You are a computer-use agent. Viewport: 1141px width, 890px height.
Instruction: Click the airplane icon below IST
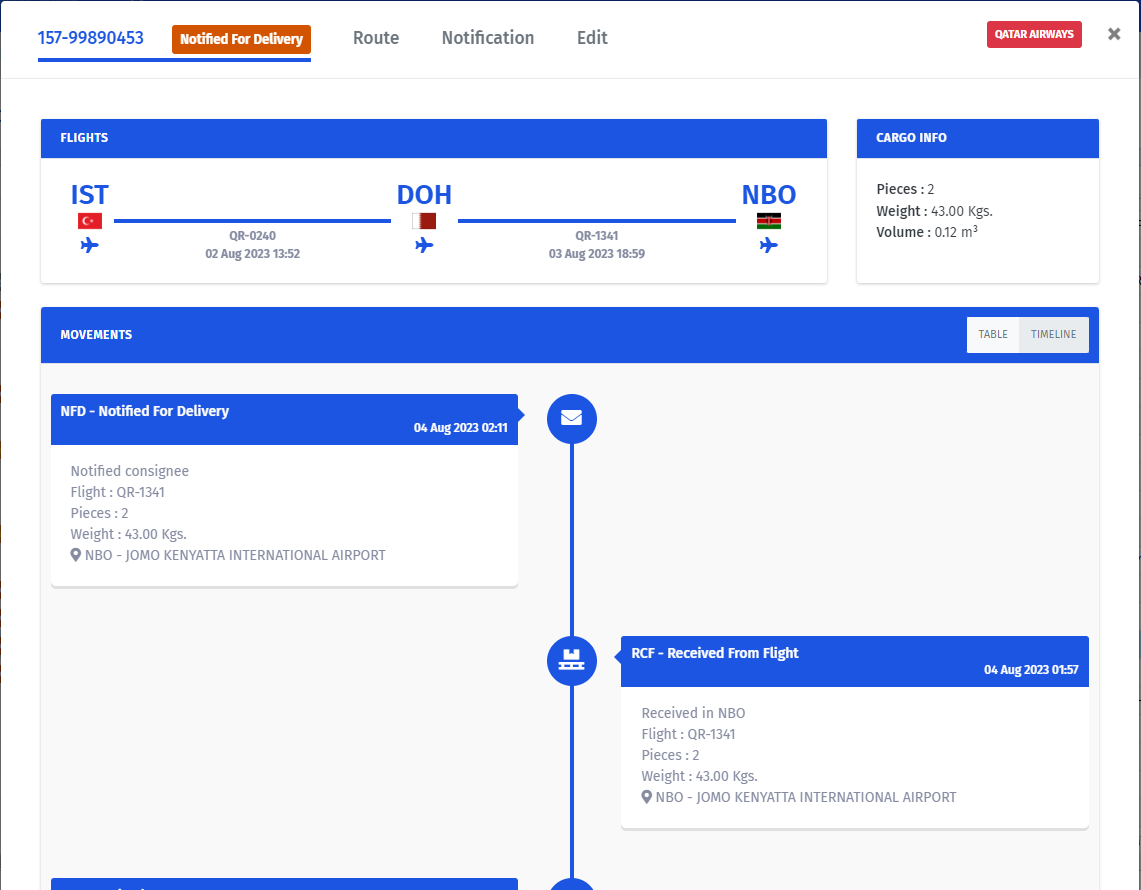point(90,245)
